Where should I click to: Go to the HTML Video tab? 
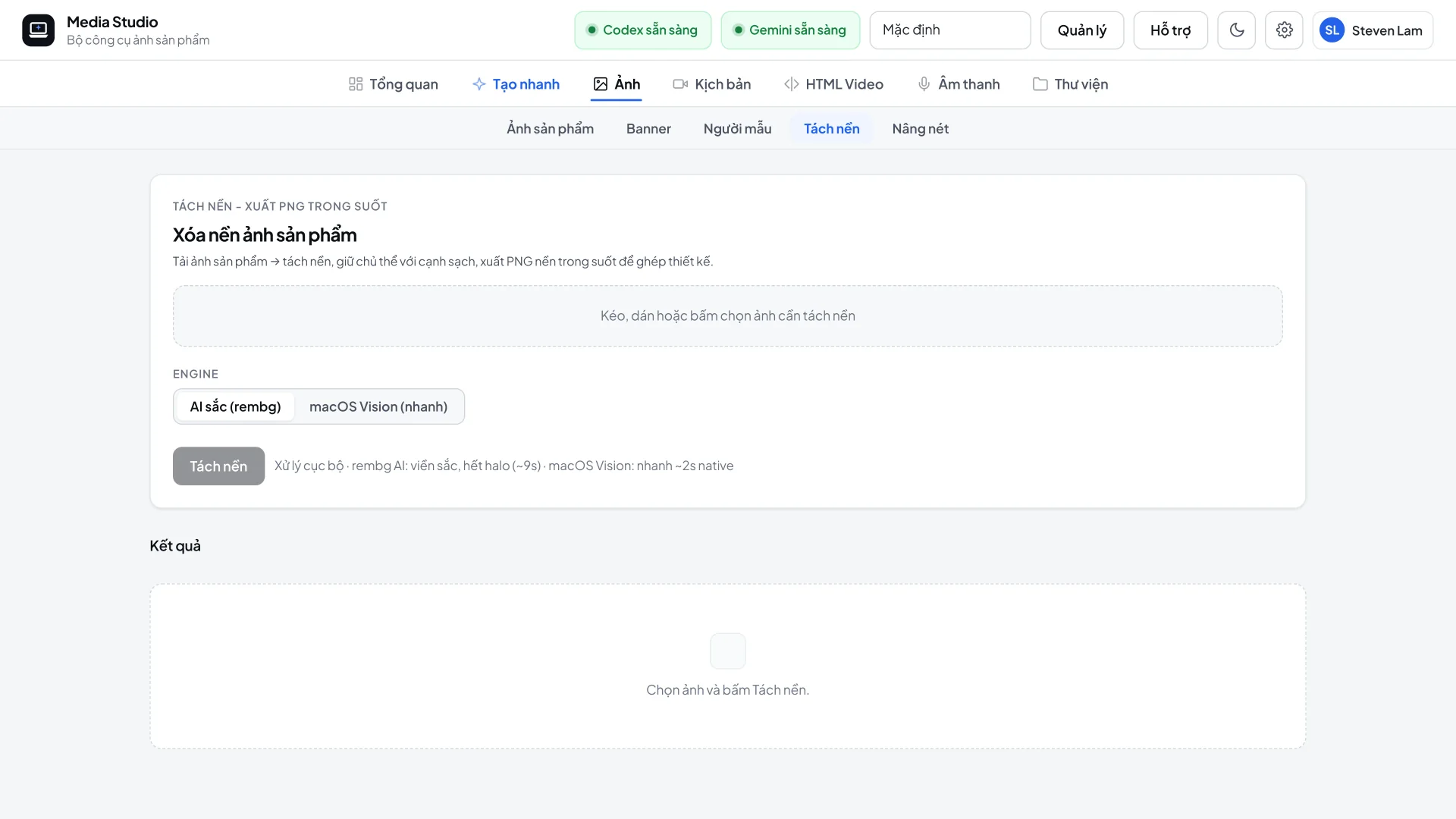834,84
